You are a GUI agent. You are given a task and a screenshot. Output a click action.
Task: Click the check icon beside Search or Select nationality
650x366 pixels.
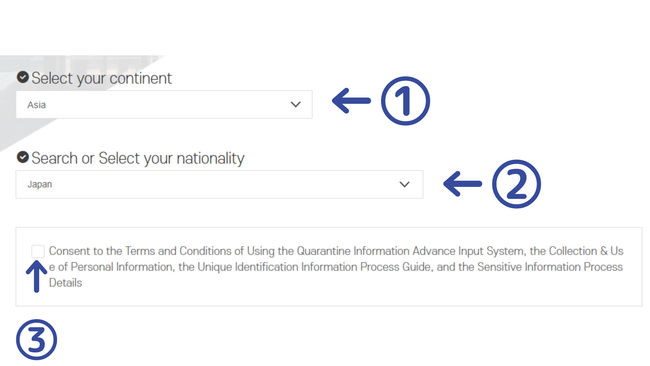[x=23, y=157]
